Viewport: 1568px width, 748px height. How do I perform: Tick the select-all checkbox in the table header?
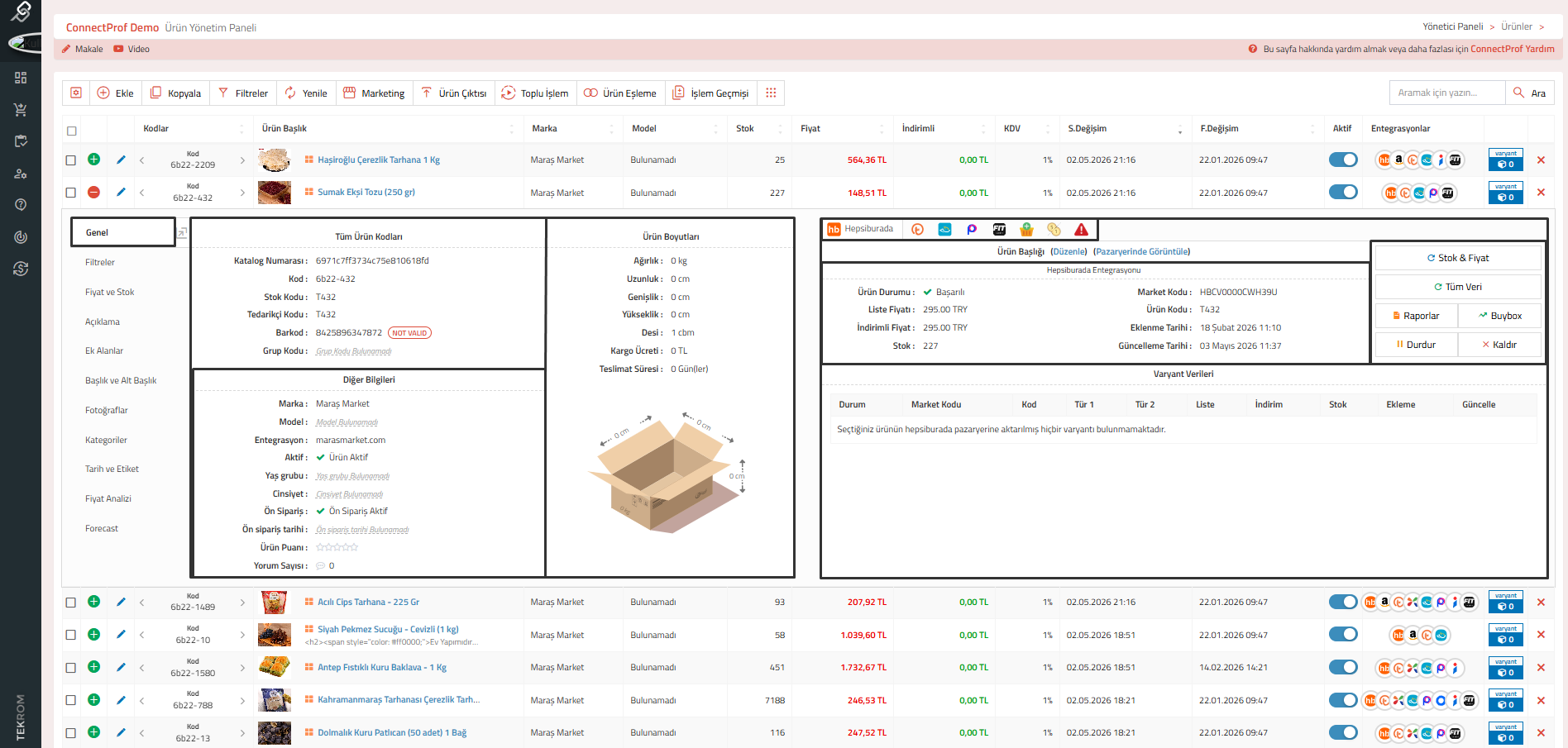click(72, 131)
